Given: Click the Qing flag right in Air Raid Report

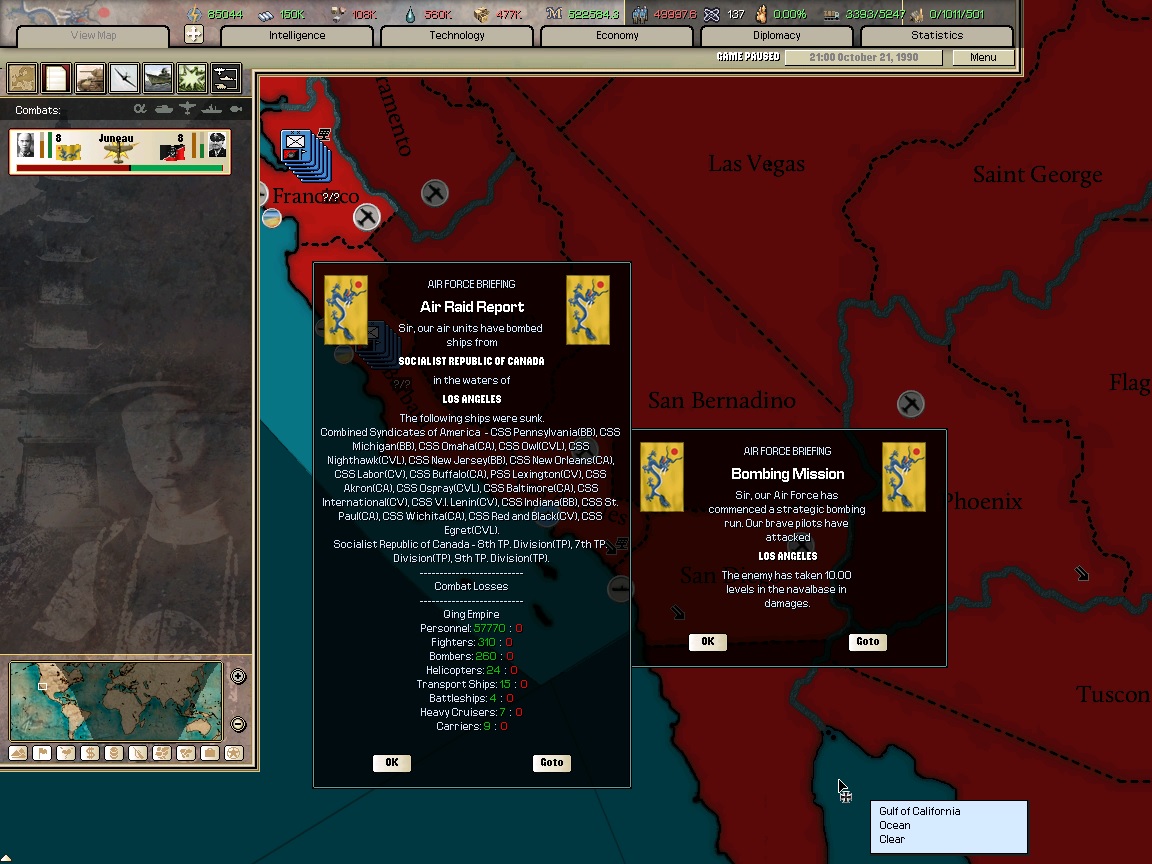Looking at the screenshot, I should tap(588, 310).
